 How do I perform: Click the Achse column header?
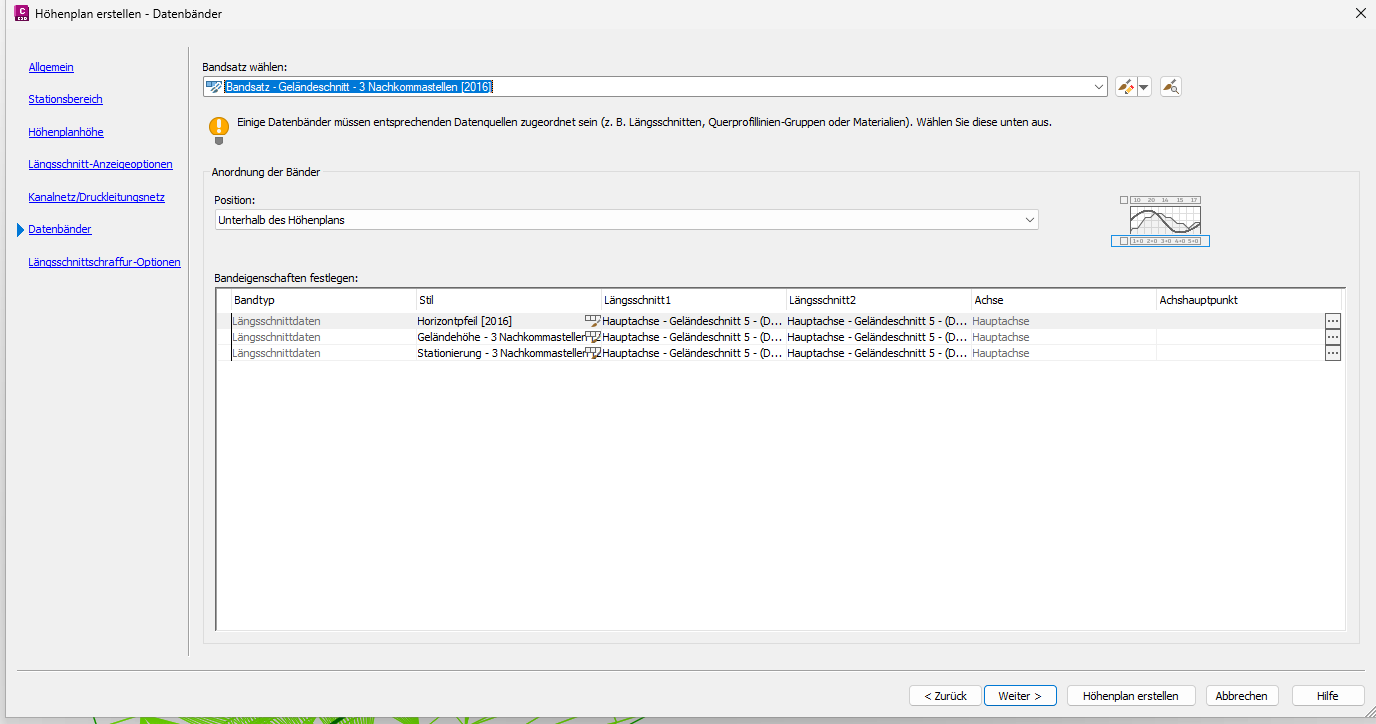pyautogui.click(x=1063, y=300)
